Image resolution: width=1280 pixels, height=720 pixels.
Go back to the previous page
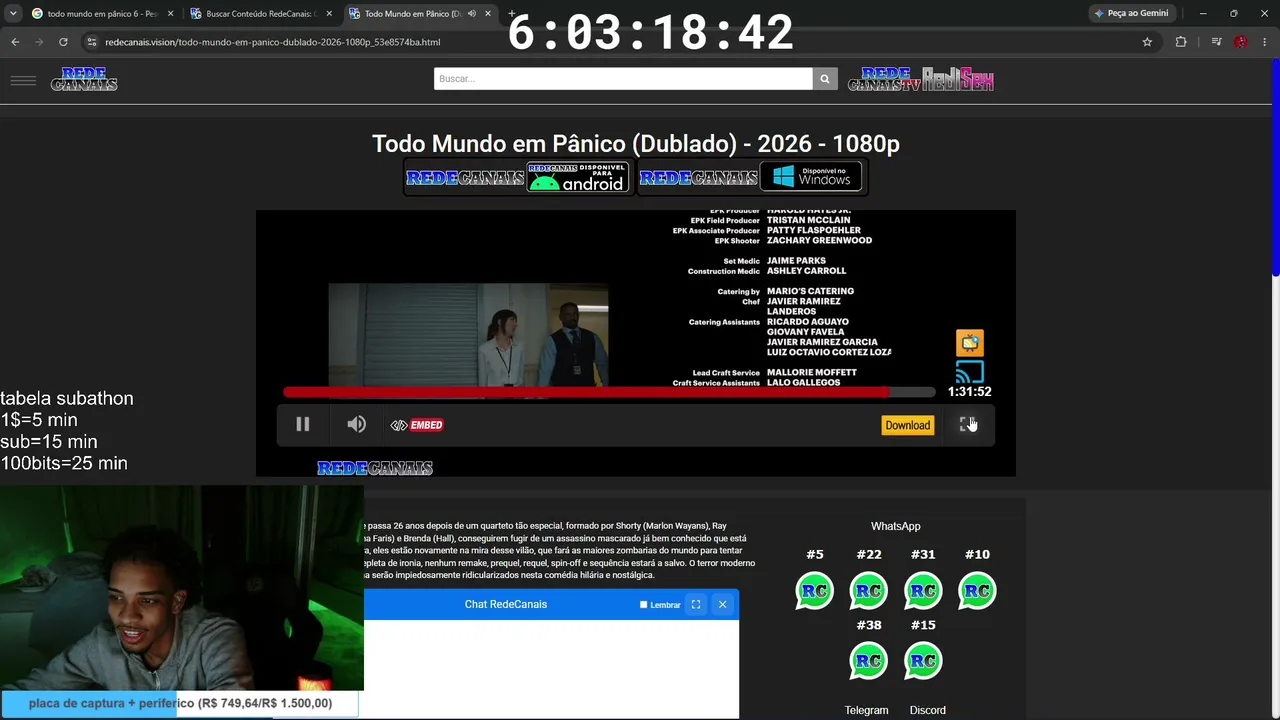click(15, 42)
